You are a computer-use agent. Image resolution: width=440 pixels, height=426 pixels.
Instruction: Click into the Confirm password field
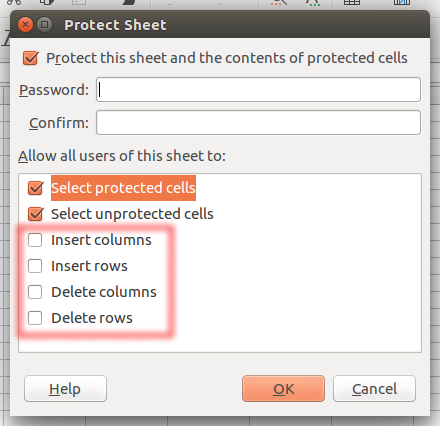(x=258, y=123)
